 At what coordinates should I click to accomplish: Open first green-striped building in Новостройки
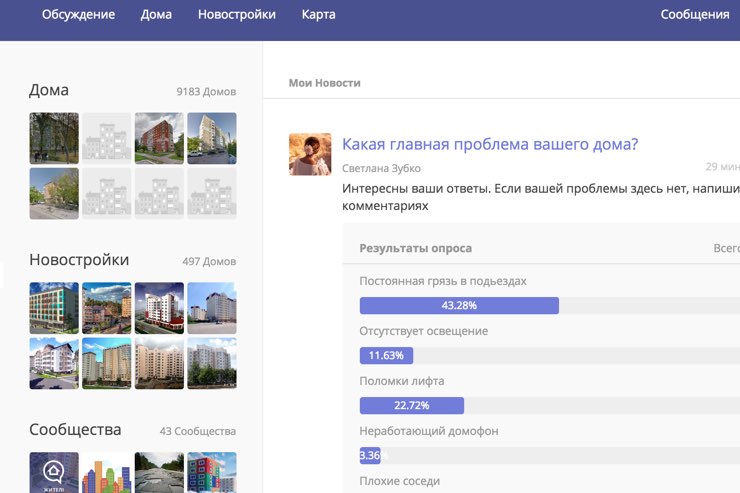pos(54,308)
